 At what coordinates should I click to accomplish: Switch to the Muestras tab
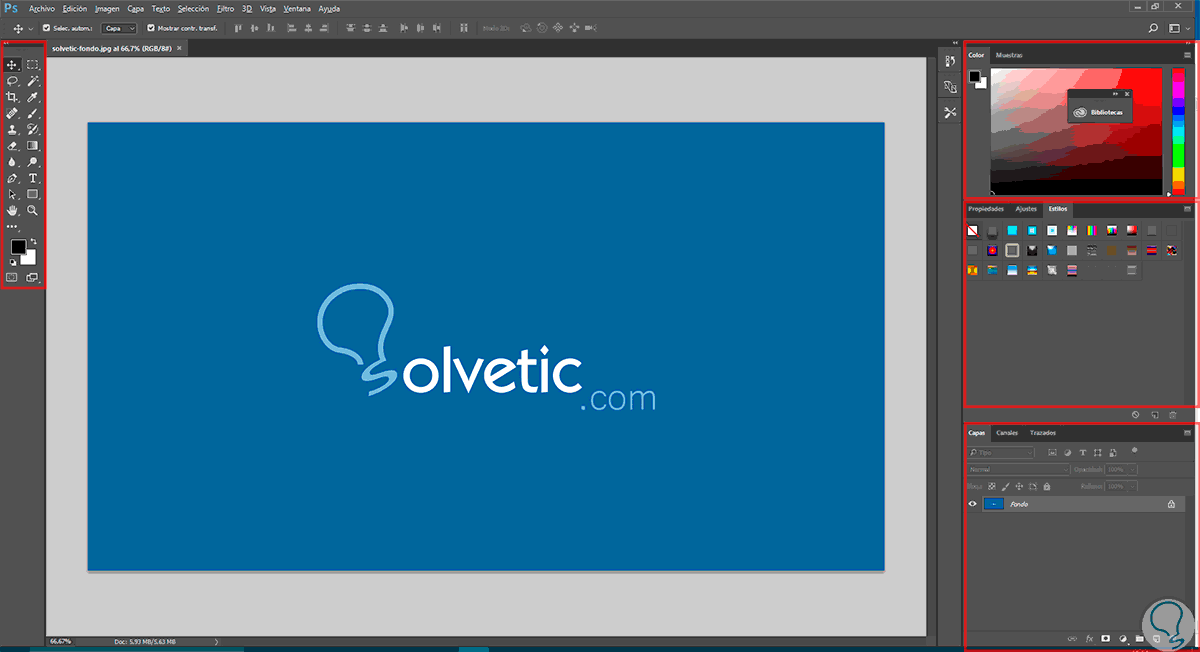tap(1009, 55)
